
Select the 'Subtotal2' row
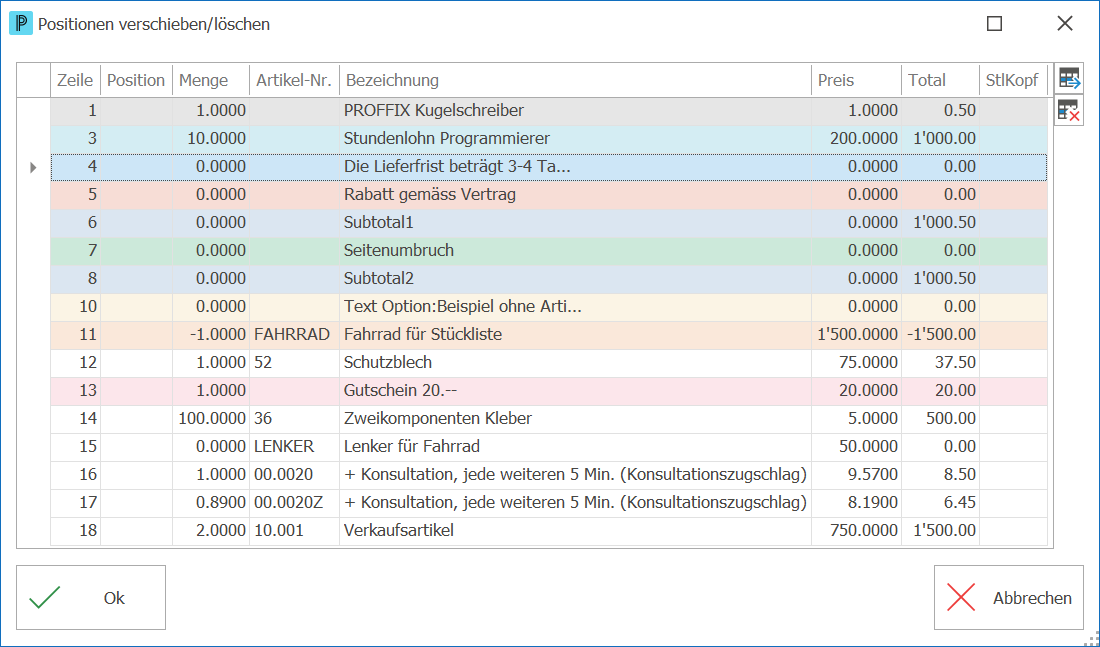[x=549, y=279]
